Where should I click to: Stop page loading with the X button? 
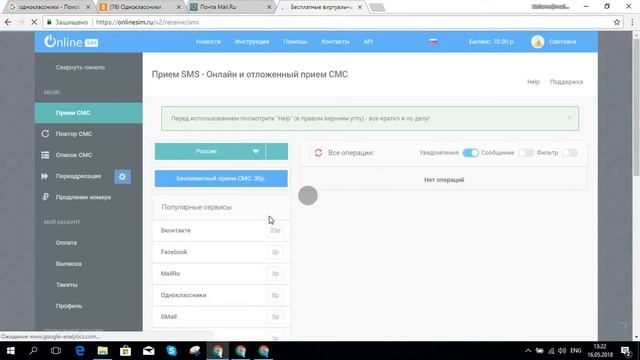point(34,22)
